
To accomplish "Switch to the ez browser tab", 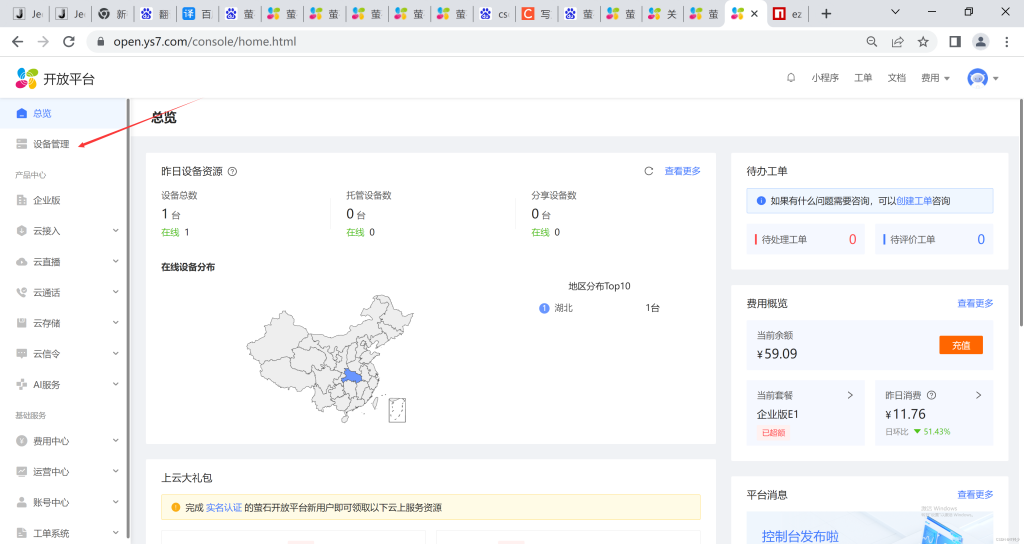I will pyautogui.click(x=787, y=14).
